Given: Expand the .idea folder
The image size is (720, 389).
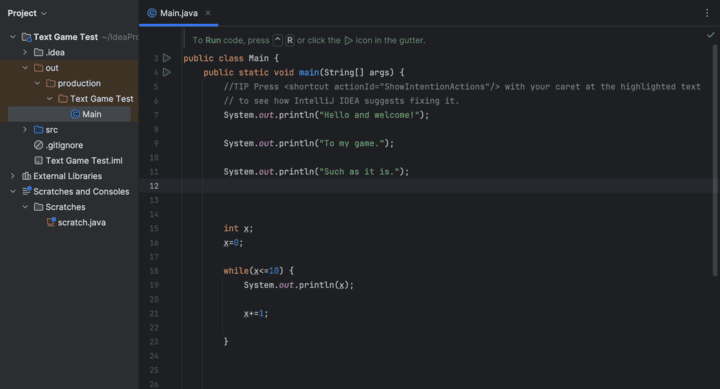Looking at the screenshot, I should [x=25, y=52].
